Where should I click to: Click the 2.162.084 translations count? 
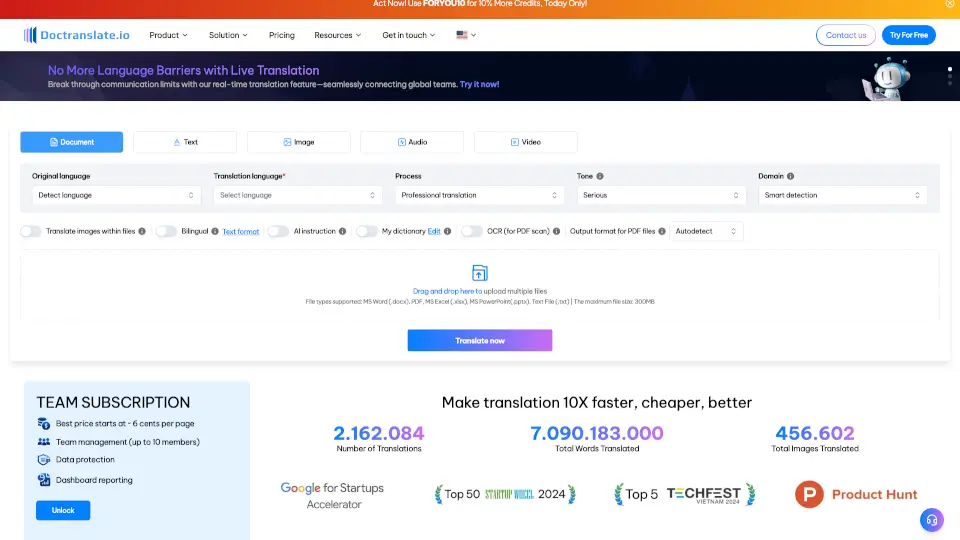coord(379,433)
